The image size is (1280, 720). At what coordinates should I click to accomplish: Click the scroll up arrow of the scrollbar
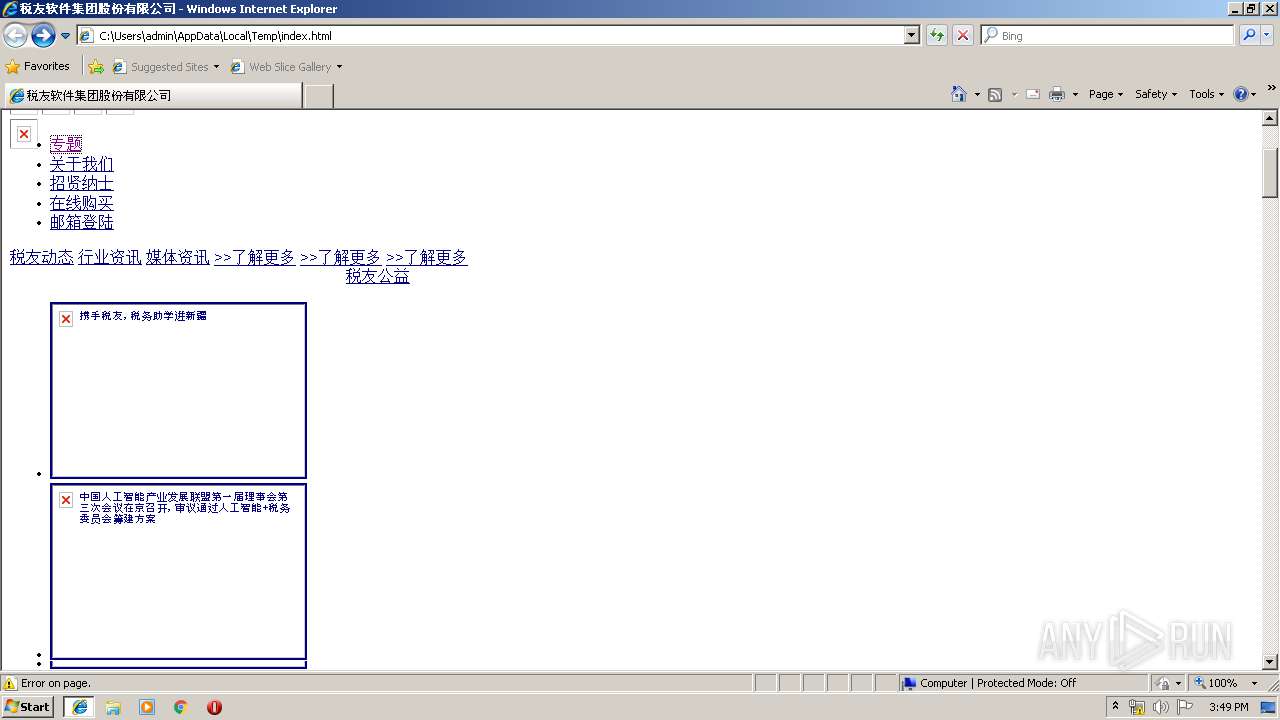pos(1270,117)
